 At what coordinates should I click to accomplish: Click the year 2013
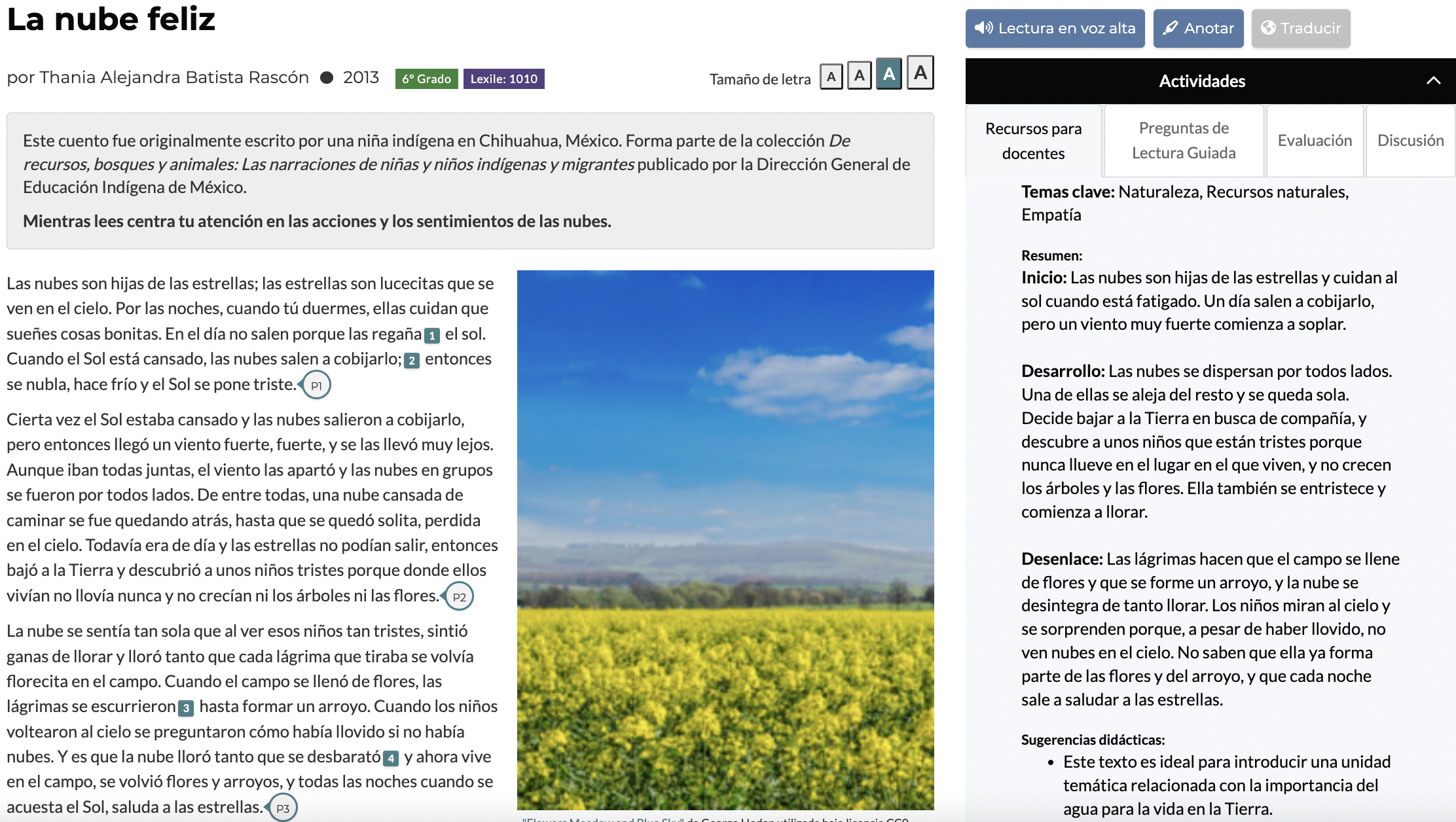(361, 77)
